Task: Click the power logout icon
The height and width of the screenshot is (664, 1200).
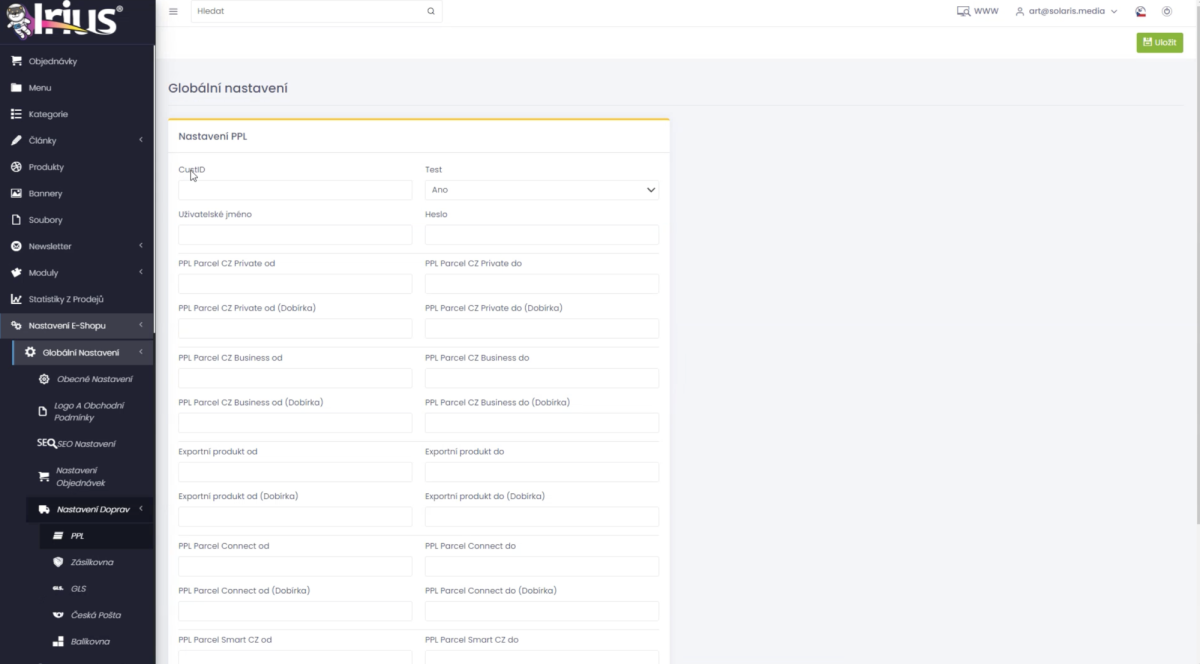Action: click(1167, 12)
